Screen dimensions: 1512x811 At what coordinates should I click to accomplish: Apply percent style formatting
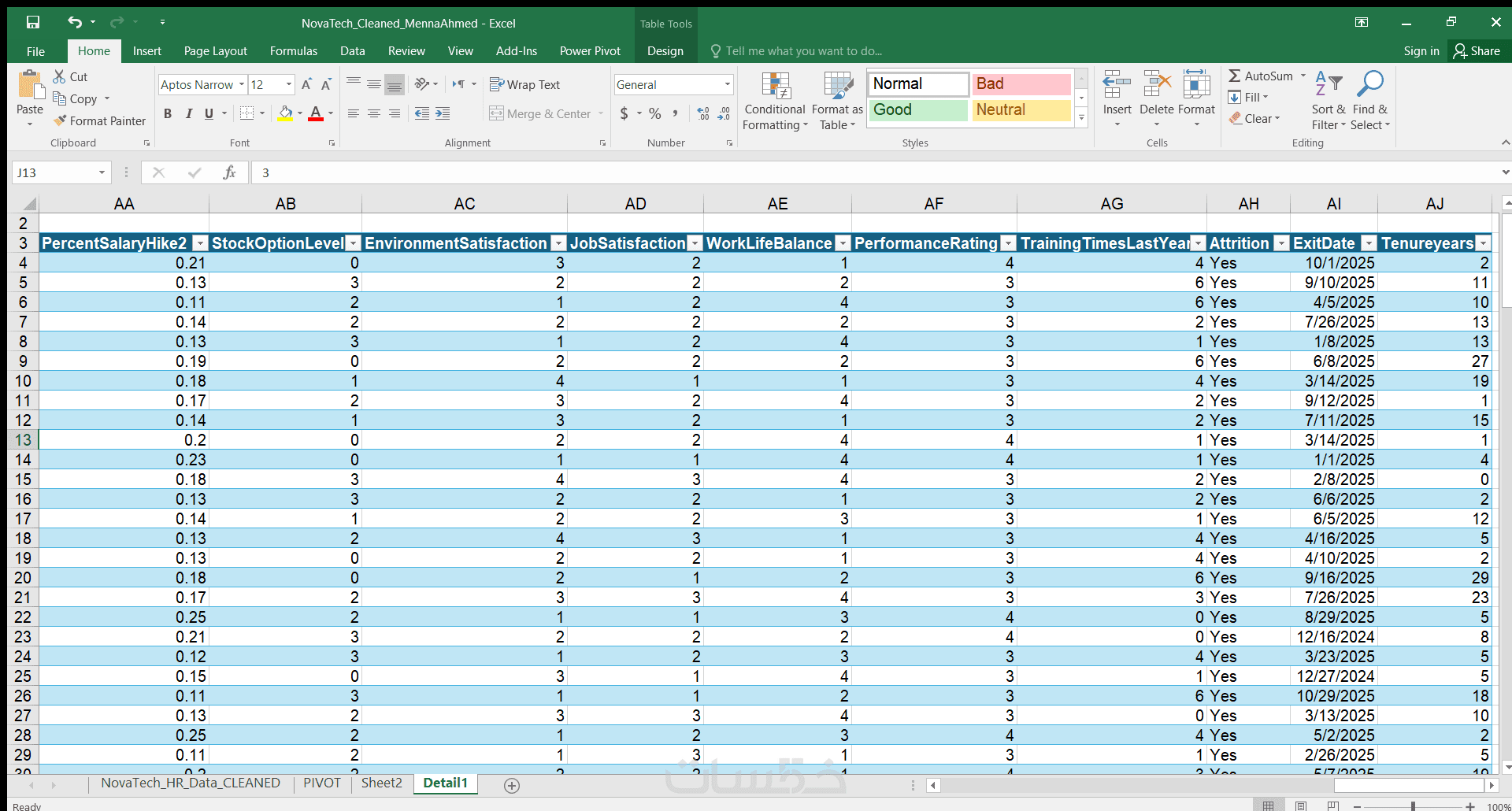[654, 113]
